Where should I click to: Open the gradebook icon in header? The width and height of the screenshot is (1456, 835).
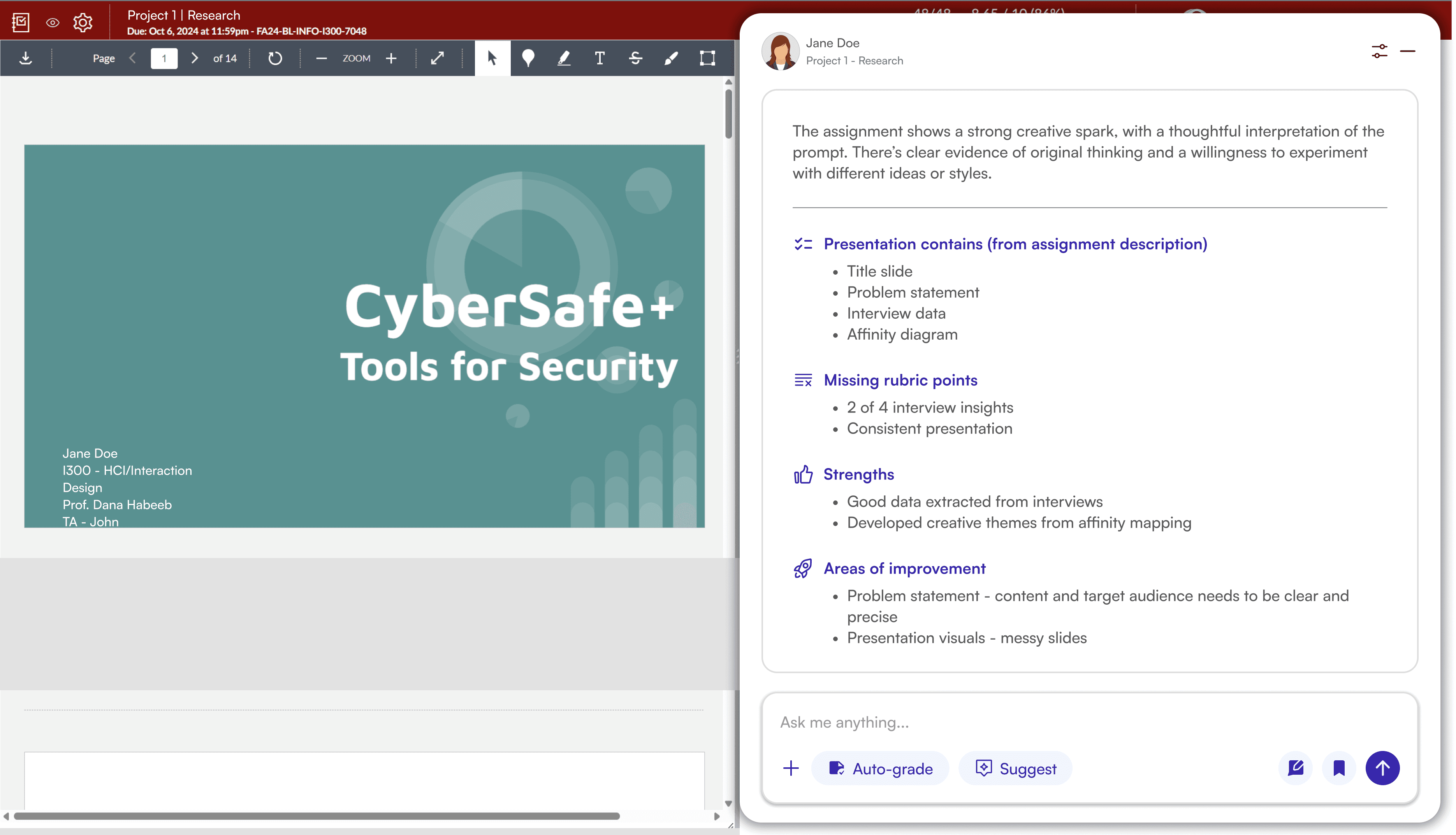tap(21, 22)
